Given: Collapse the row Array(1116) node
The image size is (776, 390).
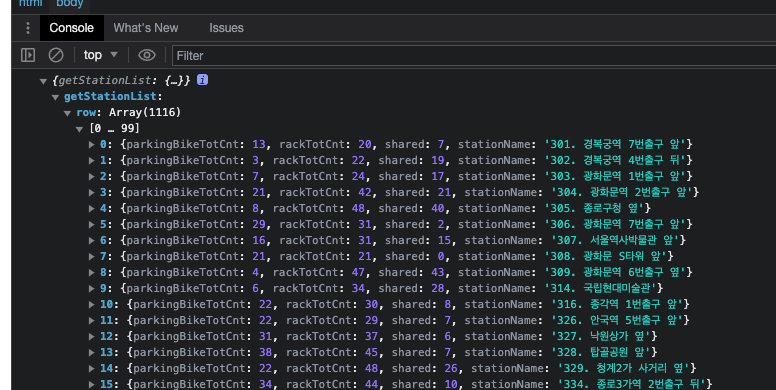Looking at the screenshot, I should (x=67, y=113).
